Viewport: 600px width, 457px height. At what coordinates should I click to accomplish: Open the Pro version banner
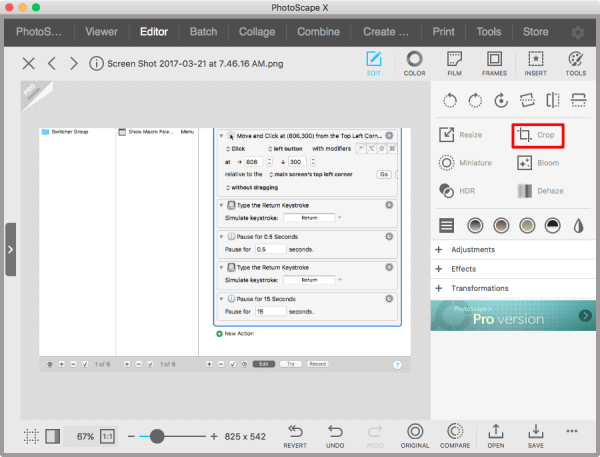[x=513, y=316]
